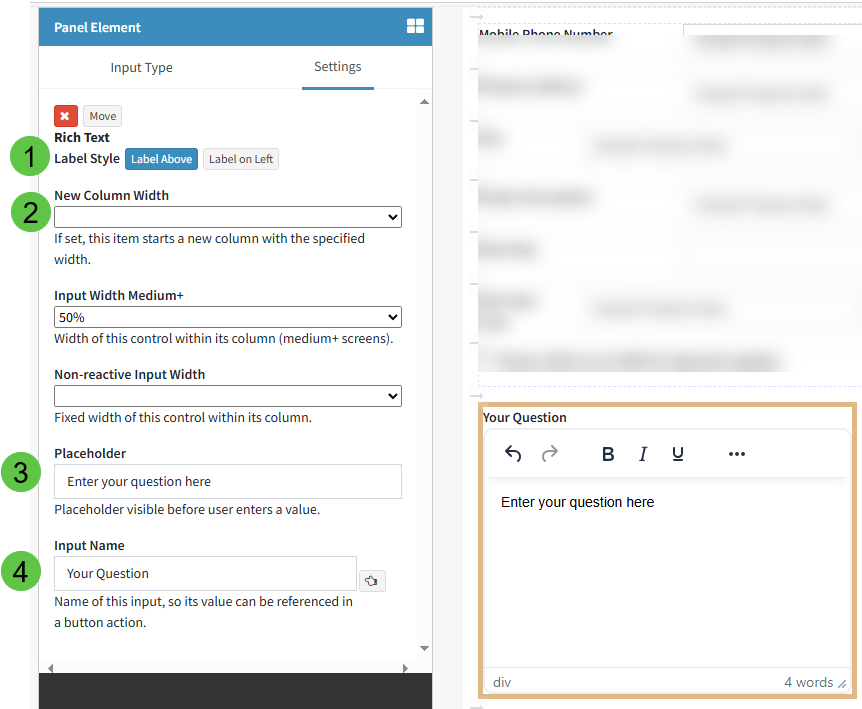This screenshot has height=709, width=862.
Task: Click the 4 words count
Action: click(x=808, y=683)
